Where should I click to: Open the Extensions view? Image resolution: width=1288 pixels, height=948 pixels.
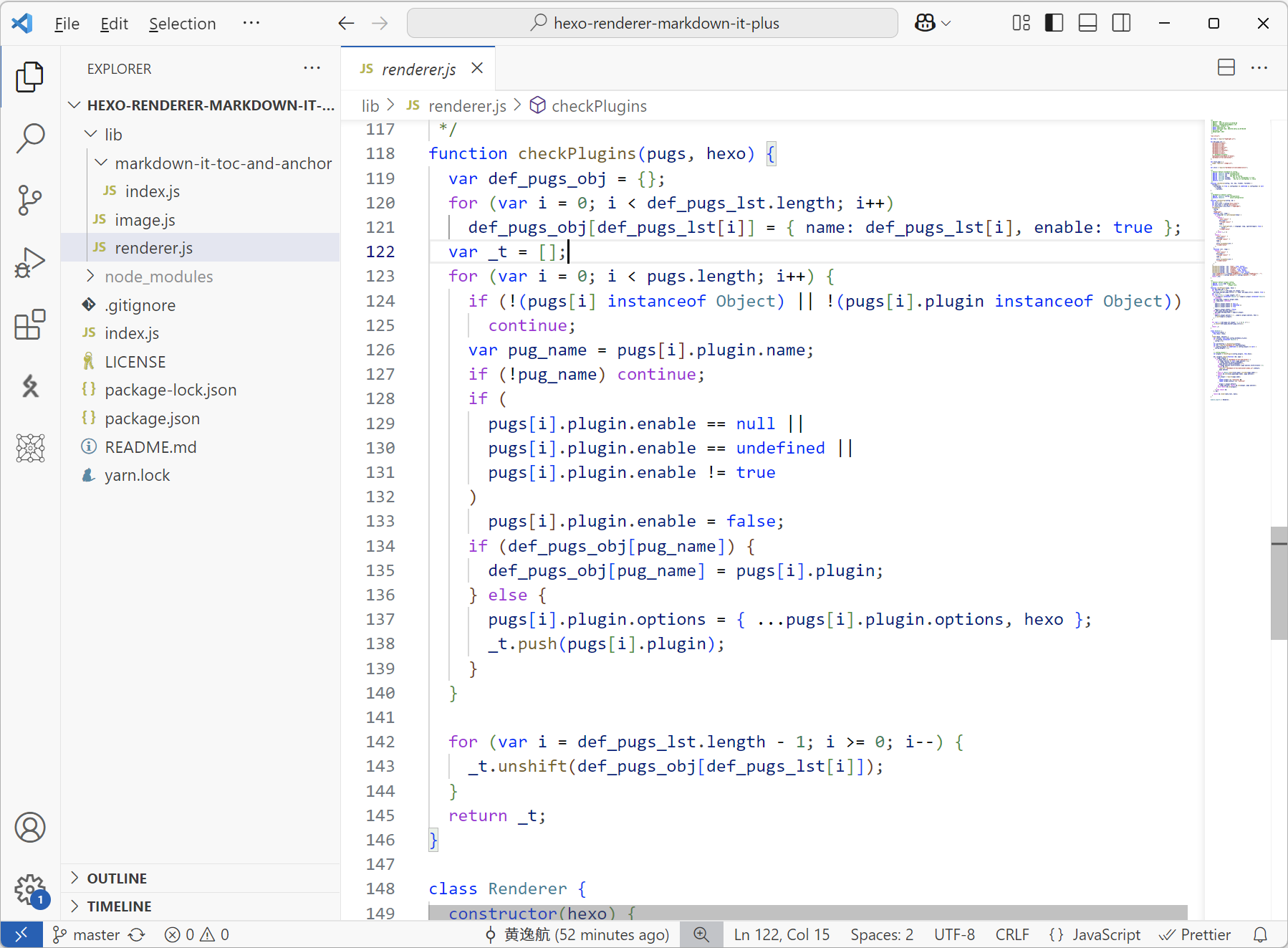[30, 325]
